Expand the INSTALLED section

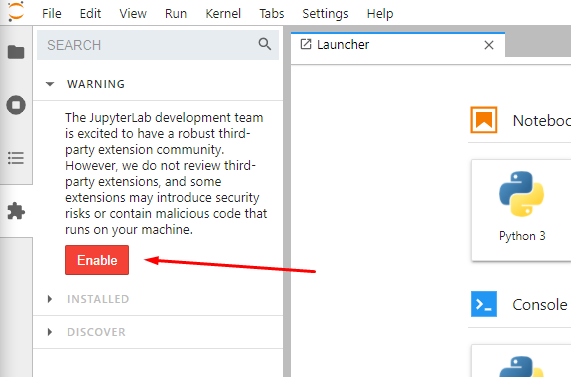point(158,299)
